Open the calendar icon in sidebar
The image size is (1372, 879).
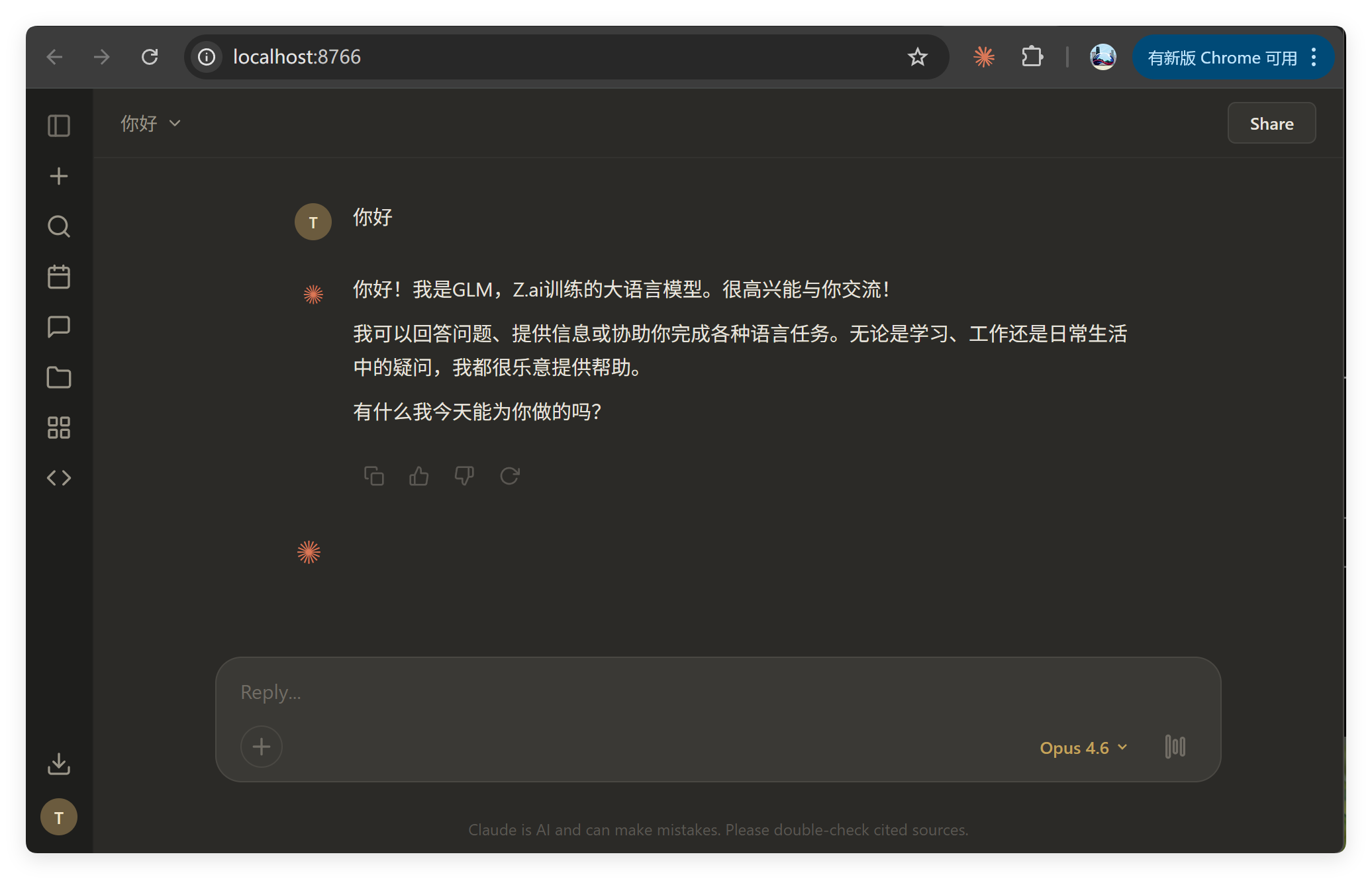[x=59, y=277]
